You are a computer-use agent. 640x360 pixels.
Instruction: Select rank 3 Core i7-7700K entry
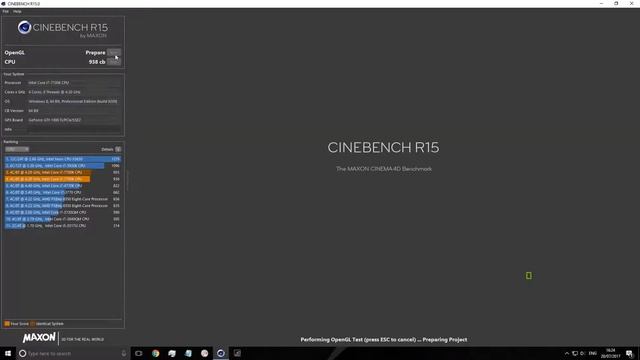click(x=63, y=172)
